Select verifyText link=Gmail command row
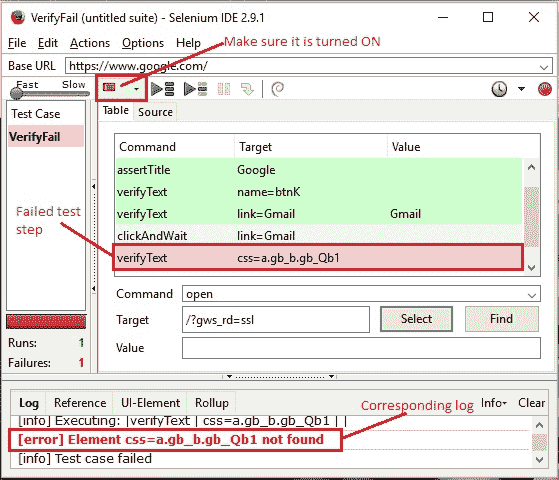 point(319,214)
